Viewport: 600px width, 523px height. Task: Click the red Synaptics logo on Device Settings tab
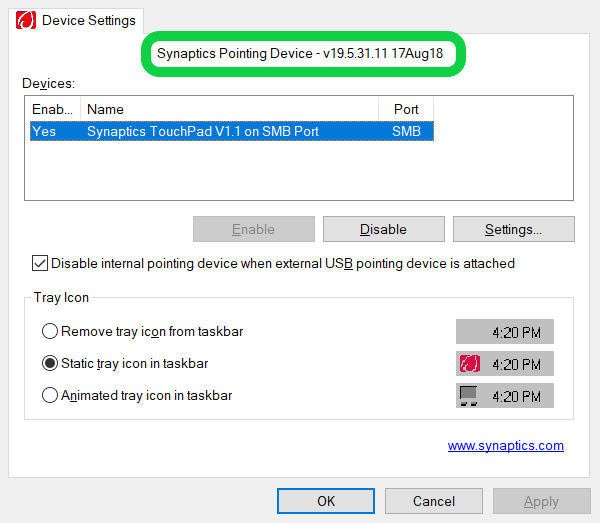point(26,20)
